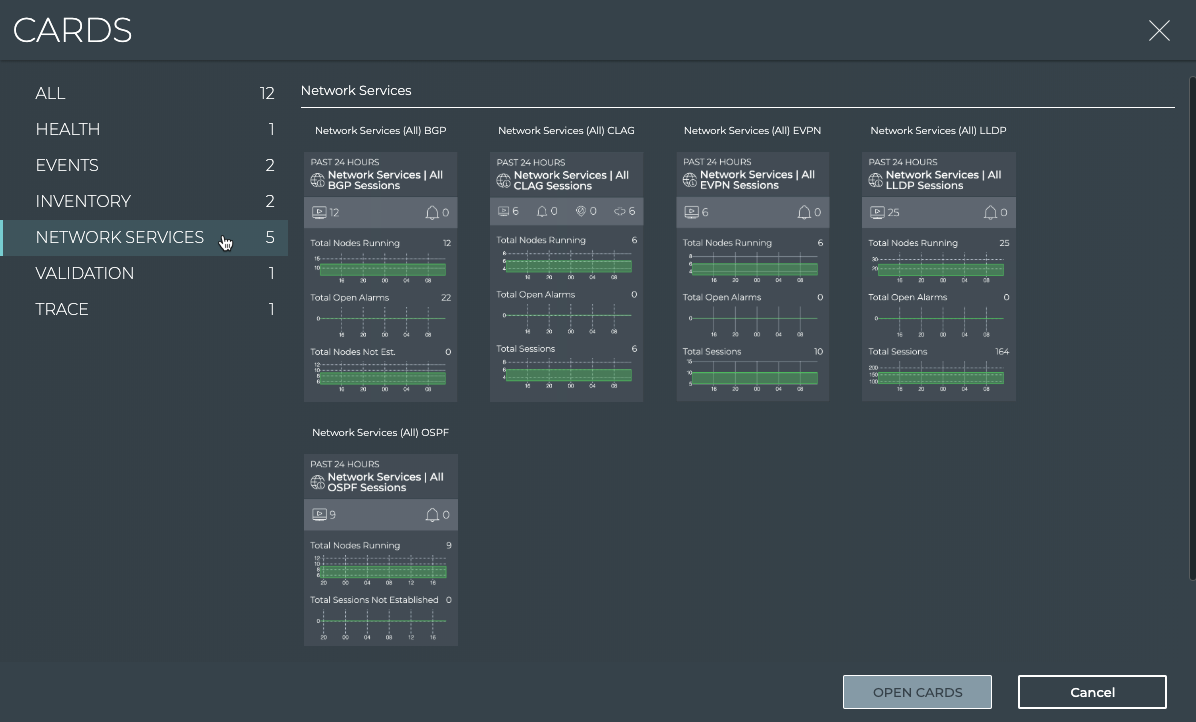Click the alarm bell icon on BGP card
Image resolution: width=1196 pixels, height=722 pixels.
tap(432, 212)
